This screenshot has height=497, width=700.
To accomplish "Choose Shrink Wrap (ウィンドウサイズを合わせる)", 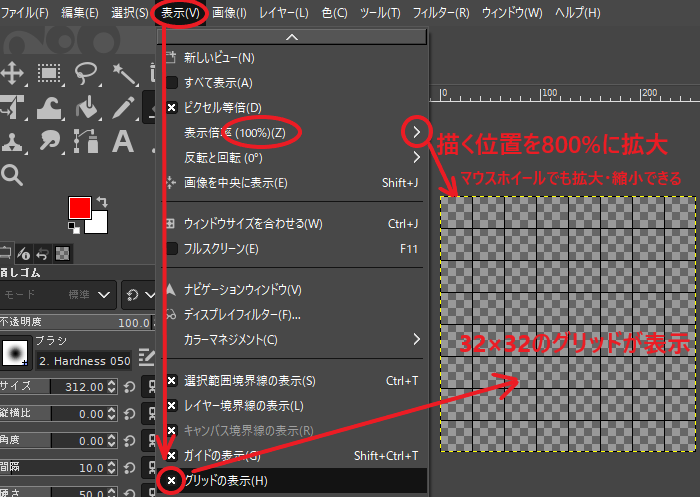I will [292, 224].
